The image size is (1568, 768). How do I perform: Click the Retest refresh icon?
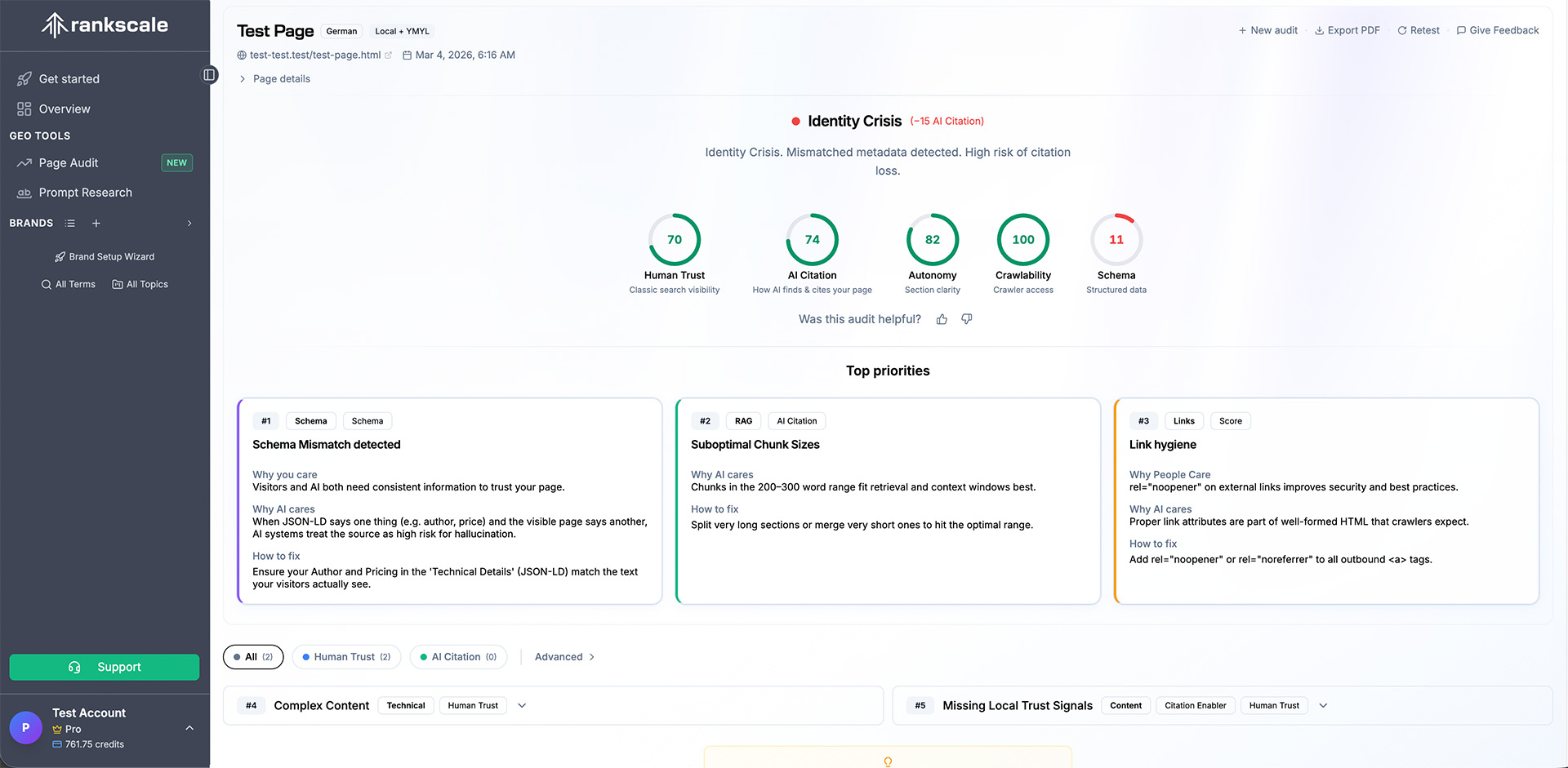1401,30
